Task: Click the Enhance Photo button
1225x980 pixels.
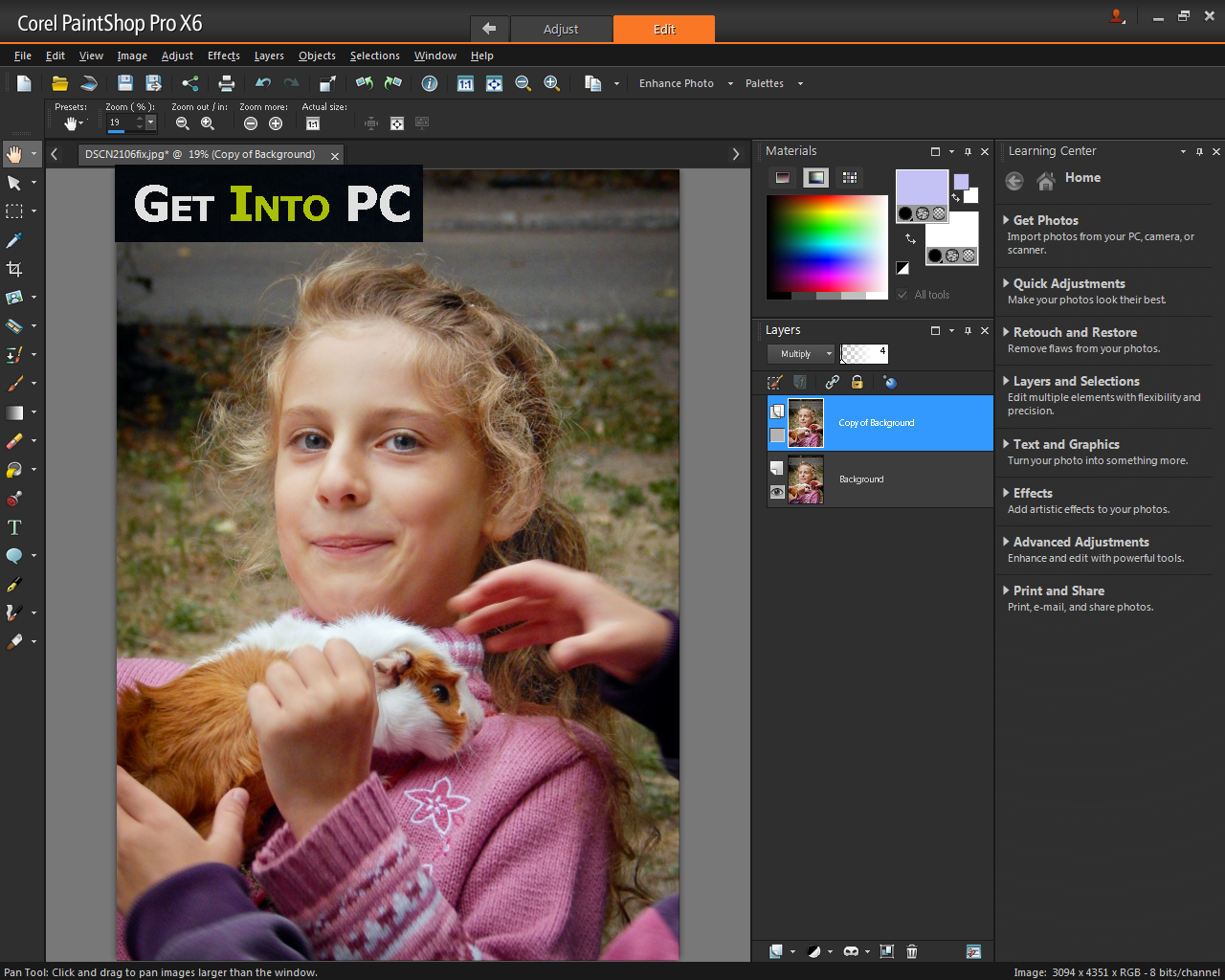Action: point(676,83)
